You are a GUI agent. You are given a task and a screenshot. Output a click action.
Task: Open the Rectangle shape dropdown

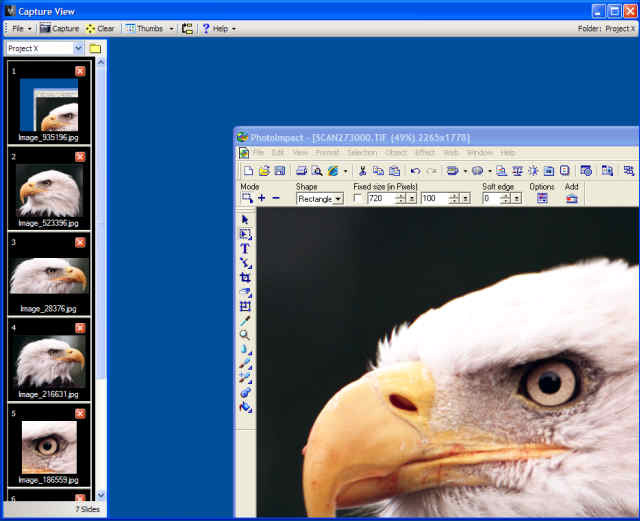[338, 199]
